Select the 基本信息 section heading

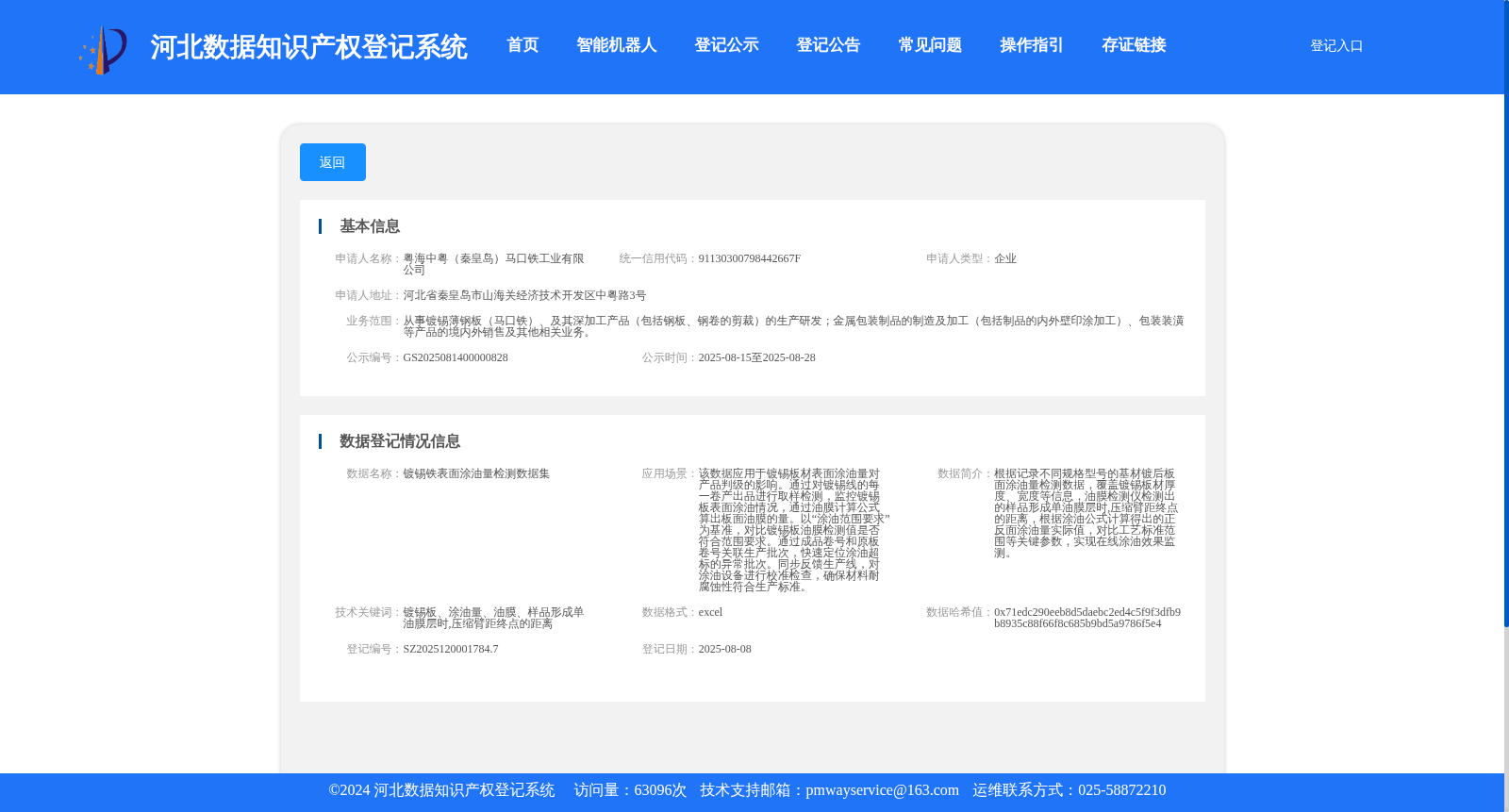click(370, 226)
